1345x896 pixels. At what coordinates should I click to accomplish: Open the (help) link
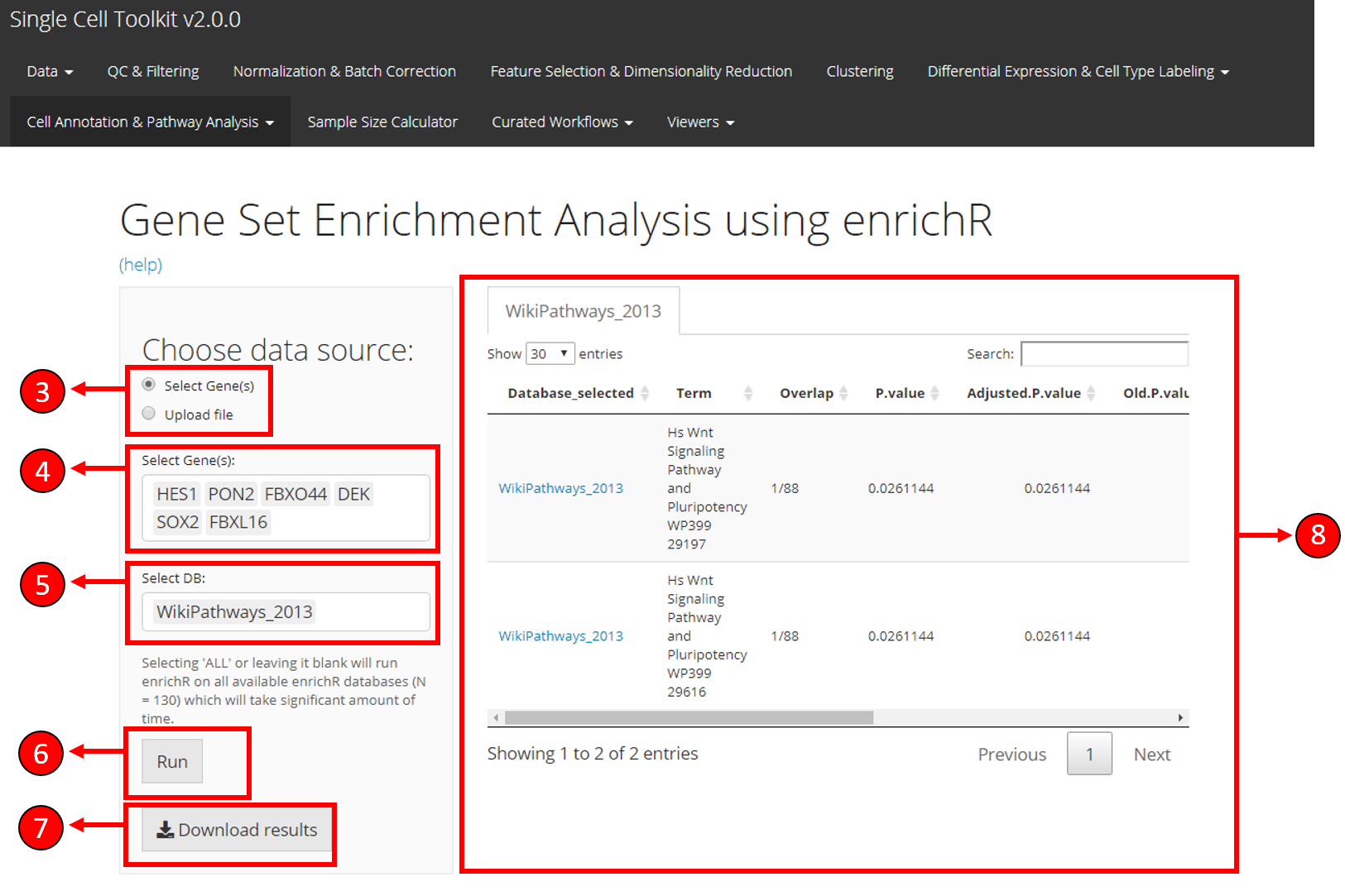pyautogui.click(x=141, y=265)
